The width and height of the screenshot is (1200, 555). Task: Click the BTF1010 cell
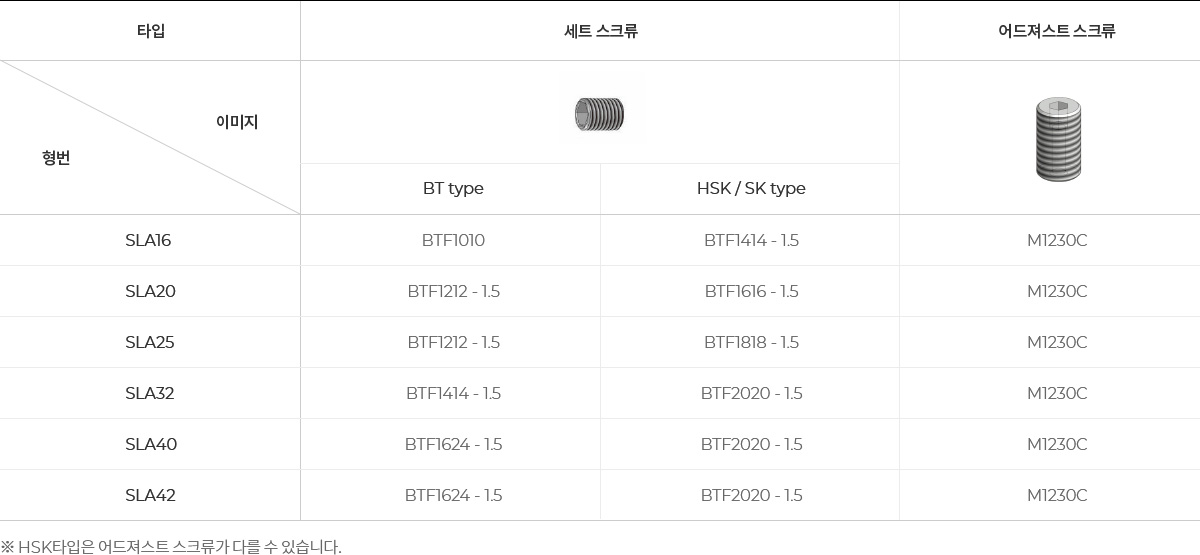[453, 241]
